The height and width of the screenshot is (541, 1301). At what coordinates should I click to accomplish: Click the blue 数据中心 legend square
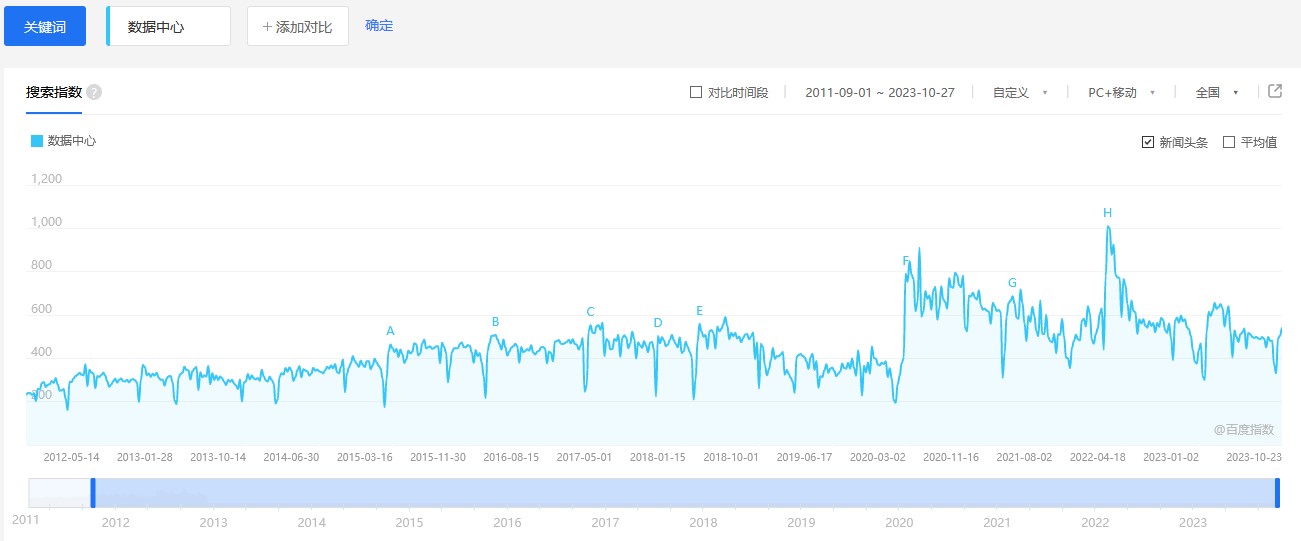tap(37, 141)
